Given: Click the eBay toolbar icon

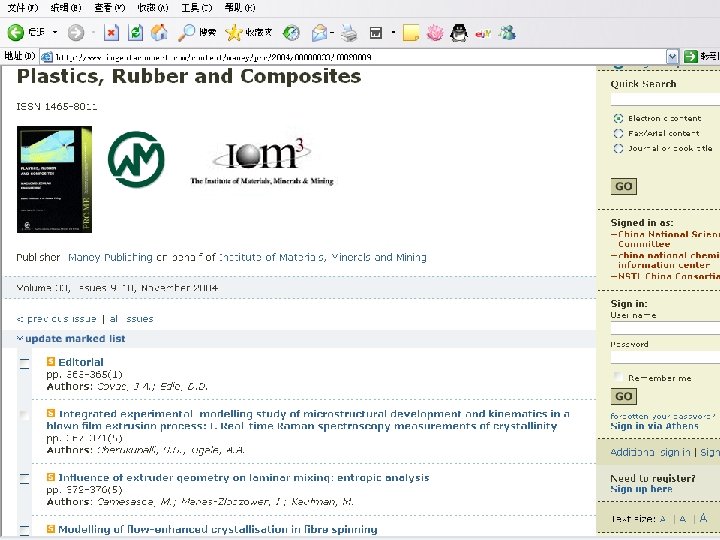Looking at the screenshot, I should pos(483,33).
